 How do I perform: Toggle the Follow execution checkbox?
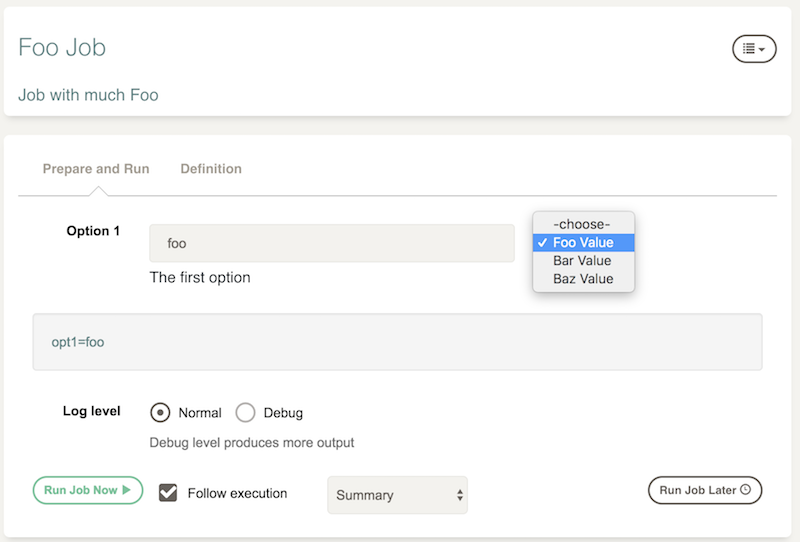[168, 493]
